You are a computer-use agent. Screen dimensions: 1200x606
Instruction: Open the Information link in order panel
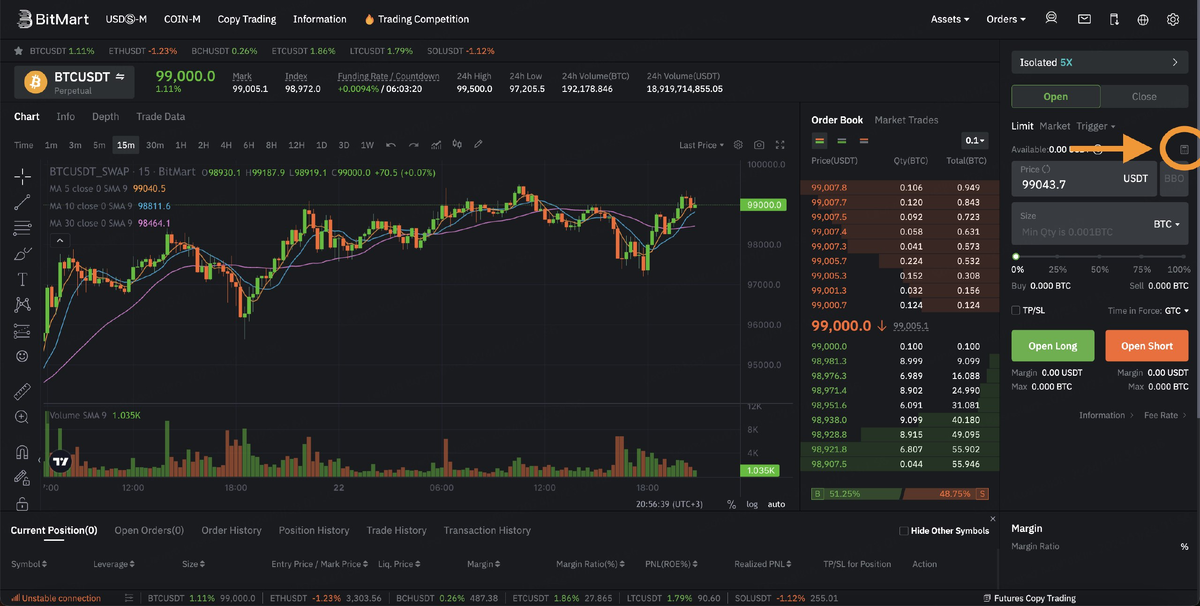point(1106,415)
